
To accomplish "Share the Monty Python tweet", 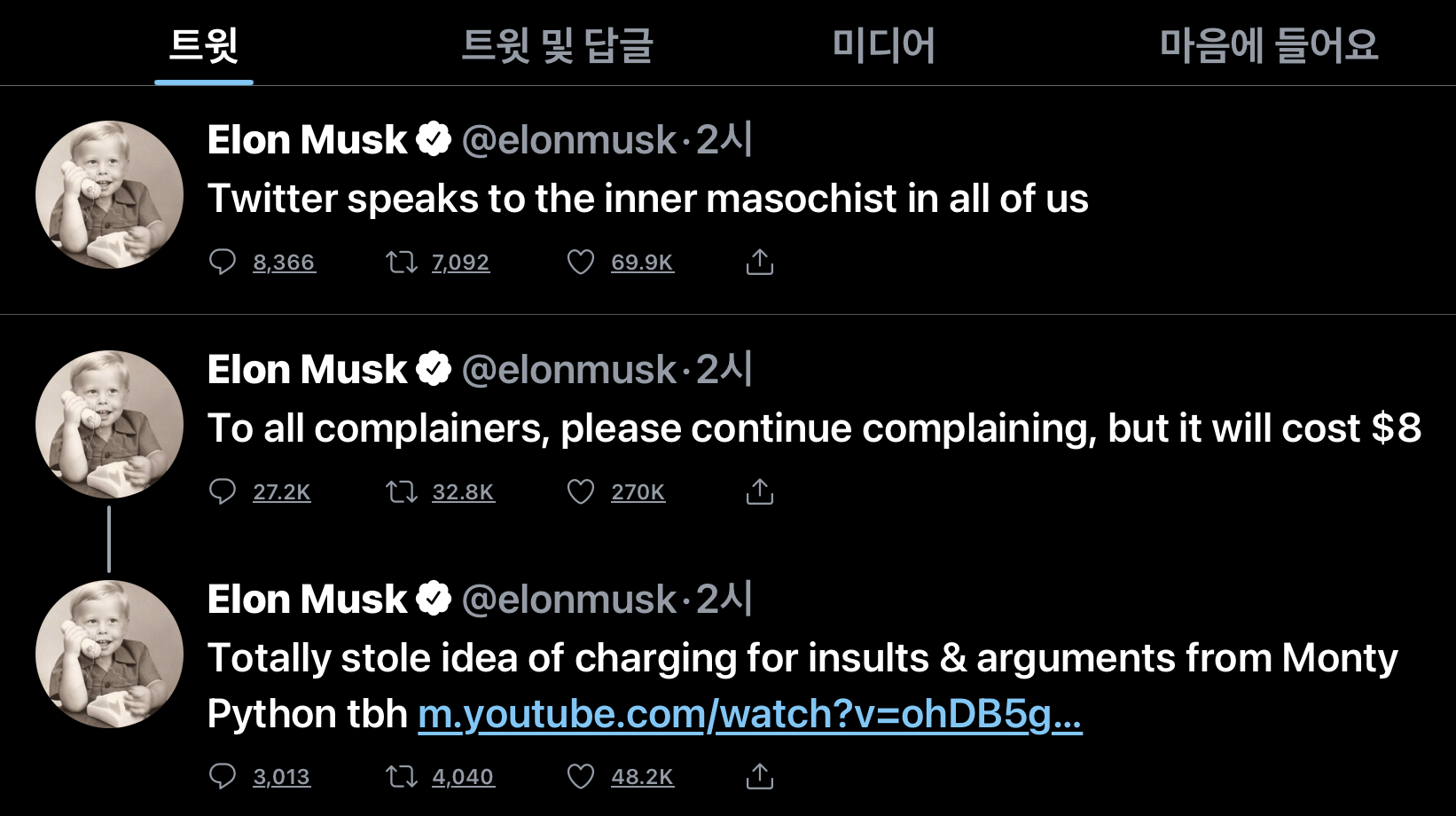I will tap(760, 776).
